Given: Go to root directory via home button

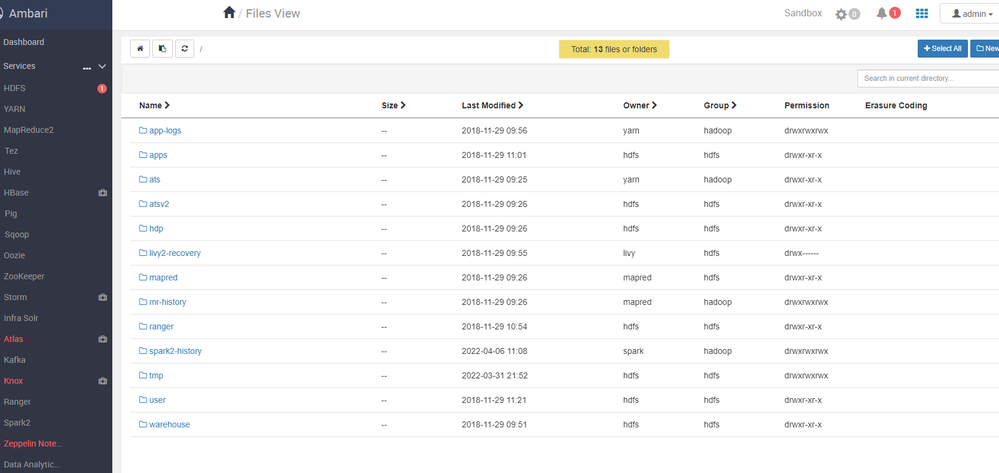Looking at the screenshot, I should click(140, 48).
